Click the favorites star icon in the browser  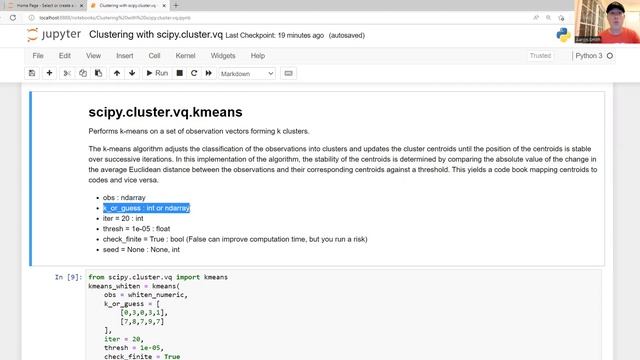561,18
